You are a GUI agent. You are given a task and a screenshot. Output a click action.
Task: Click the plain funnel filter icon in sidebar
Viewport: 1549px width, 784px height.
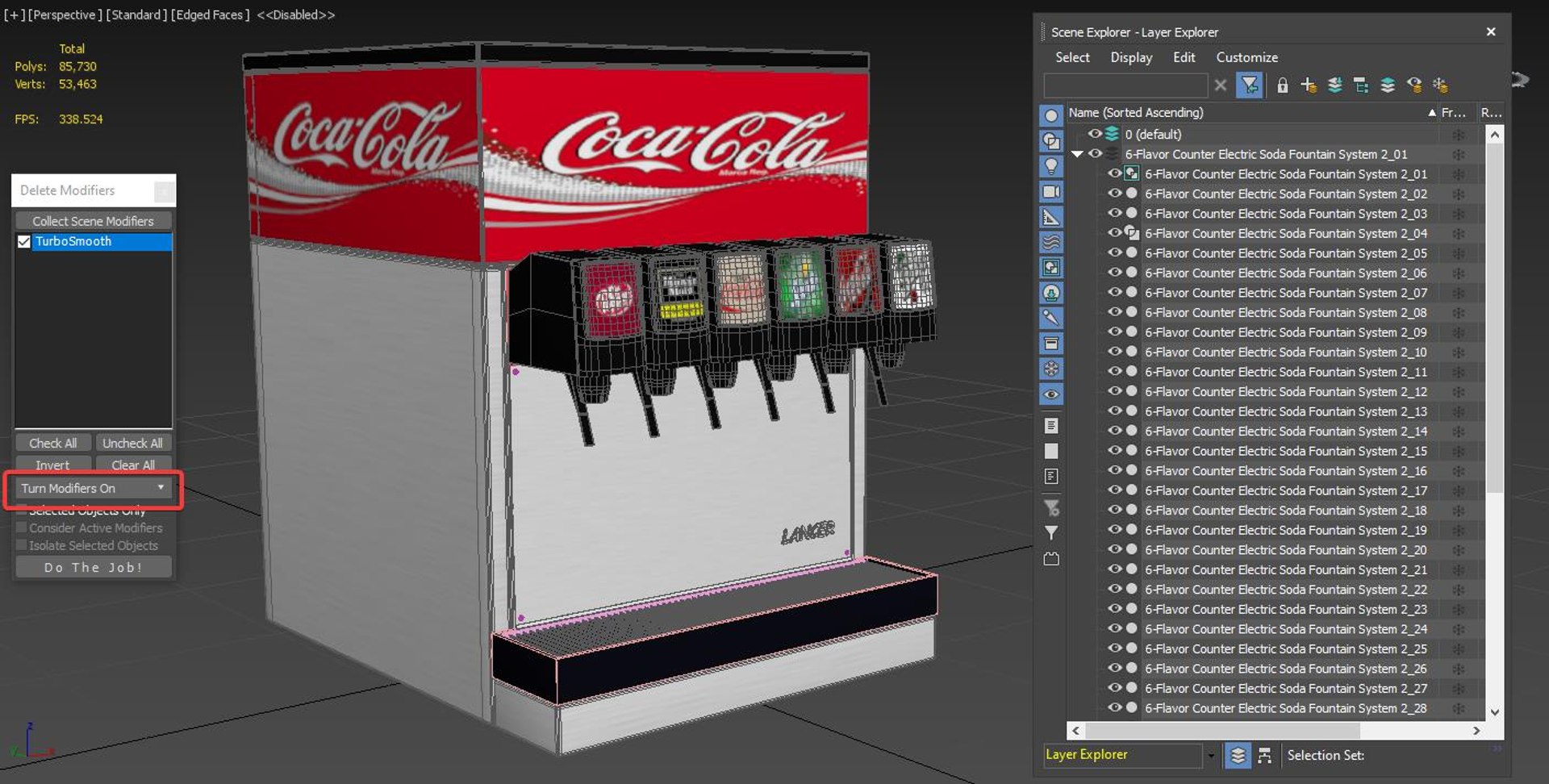click(1051, 533)
